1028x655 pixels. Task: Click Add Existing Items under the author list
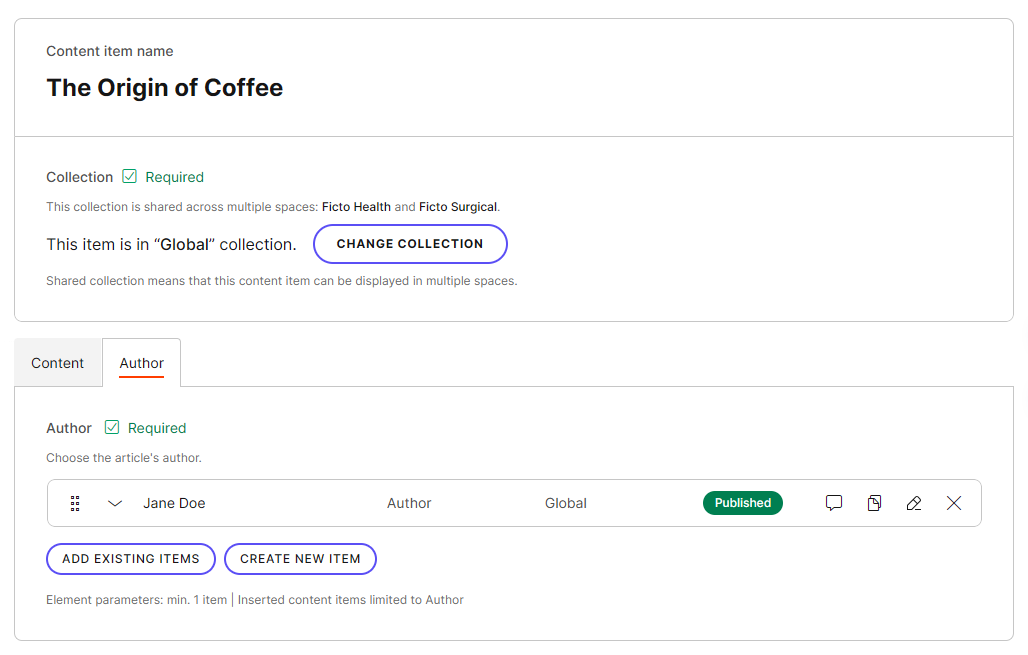click(130, 559)
